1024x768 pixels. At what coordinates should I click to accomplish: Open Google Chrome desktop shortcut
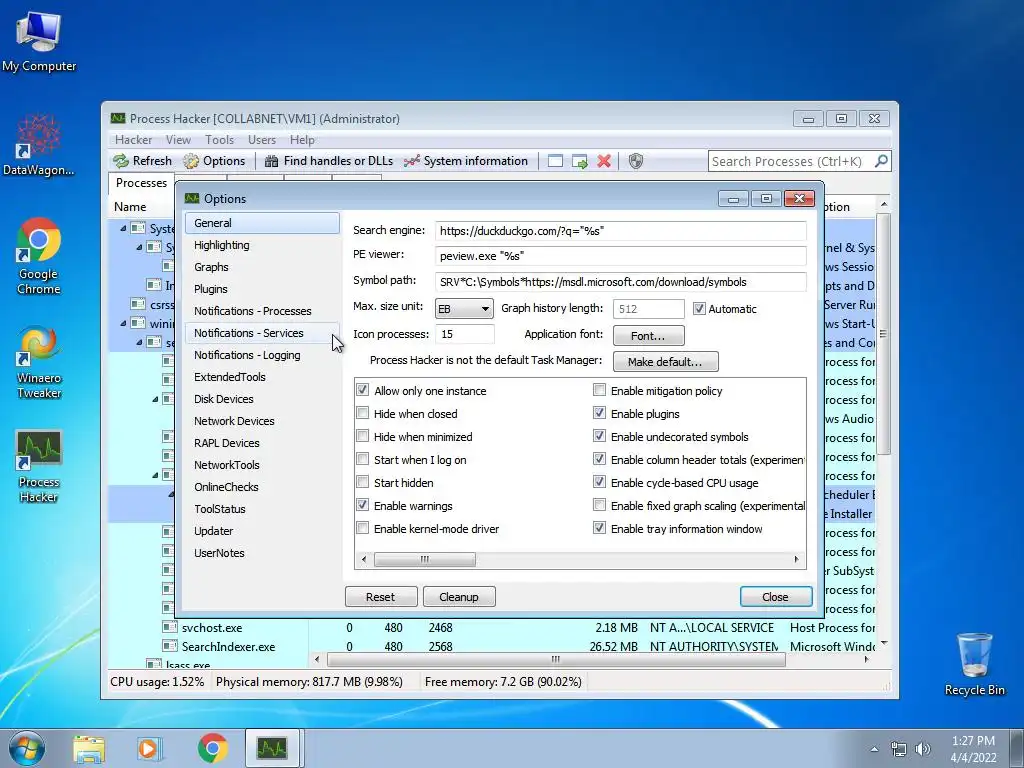tap(39, 256)
